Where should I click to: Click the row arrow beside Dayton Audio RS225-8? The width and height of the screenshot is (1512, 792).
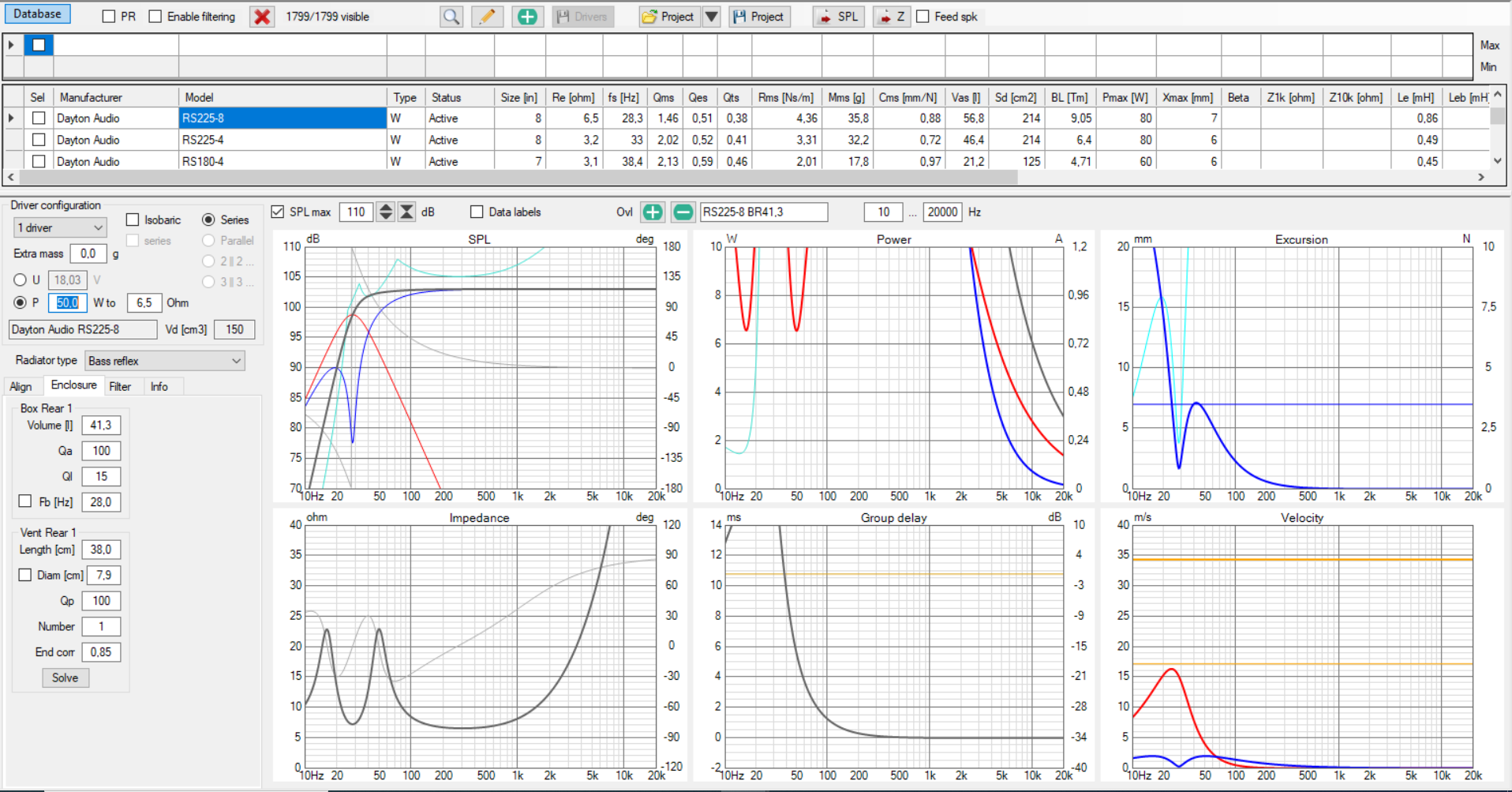pos(11,118)
